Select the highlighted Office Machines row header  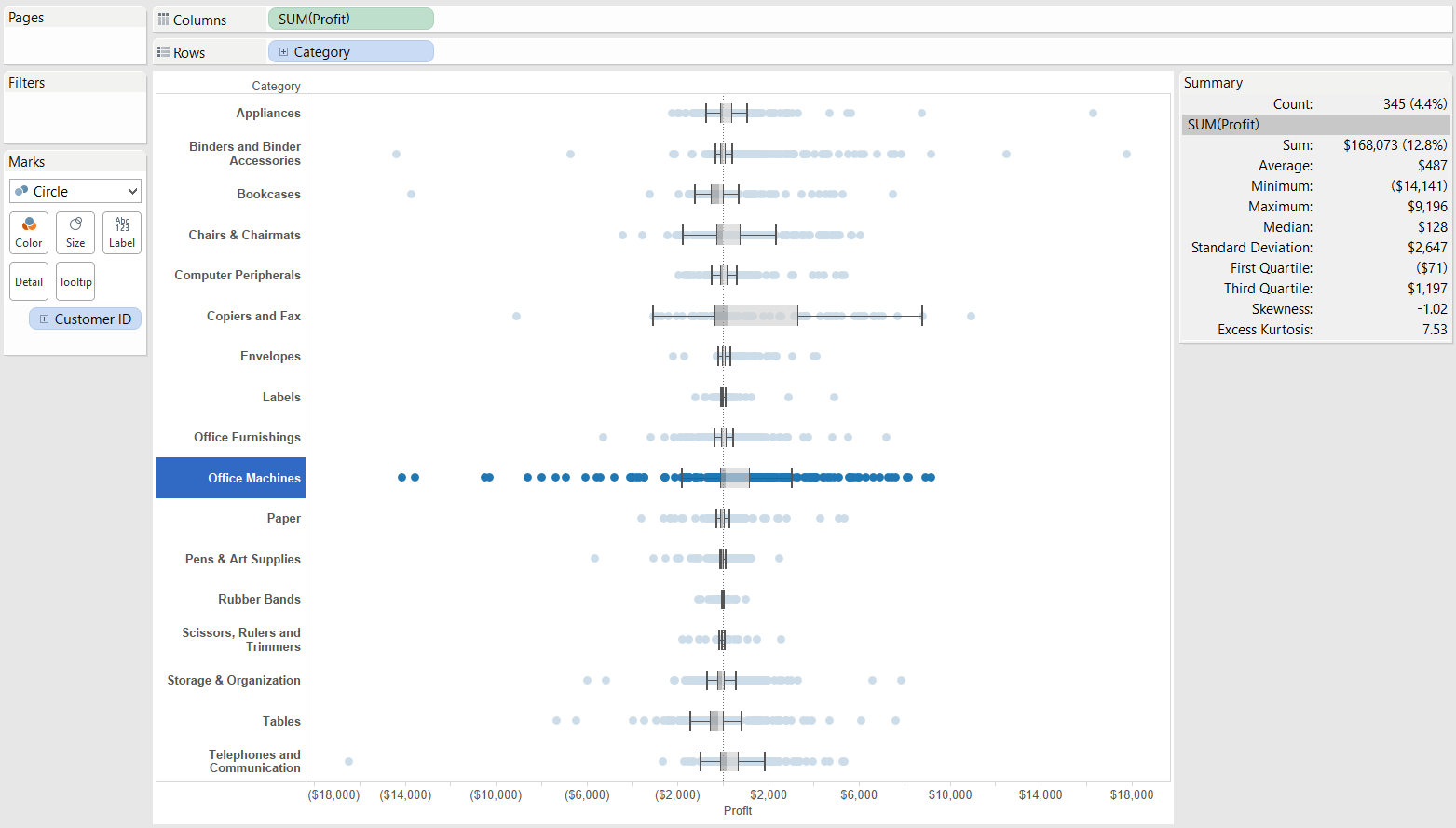(231, 478)
